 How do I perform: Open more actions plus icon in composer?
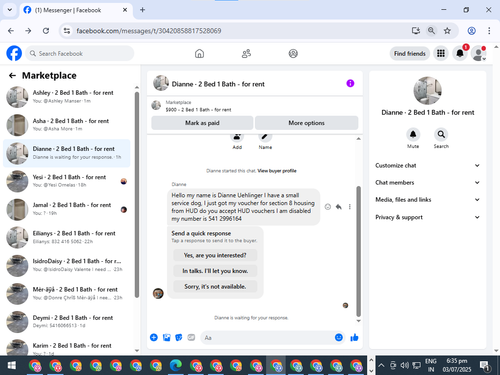pos(154,338)
